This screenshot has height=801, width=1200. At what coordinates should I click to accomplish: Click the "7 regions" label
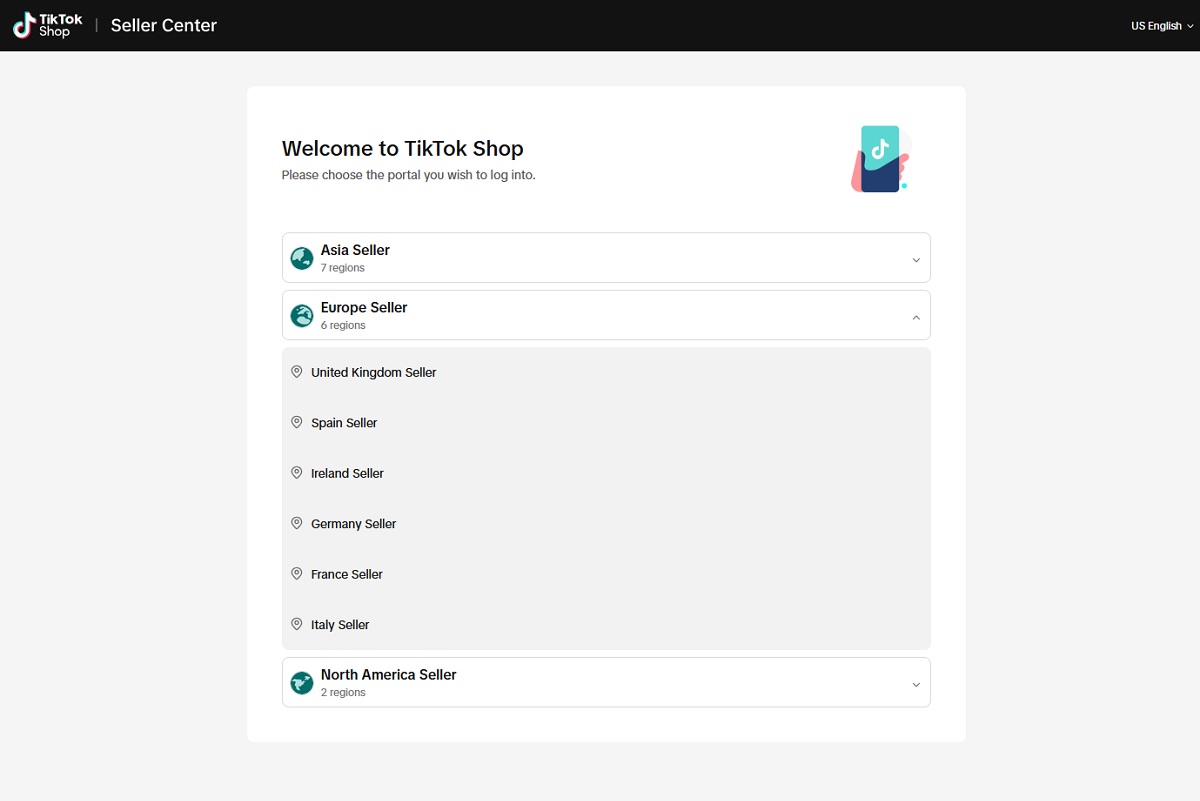pos(343,268)
